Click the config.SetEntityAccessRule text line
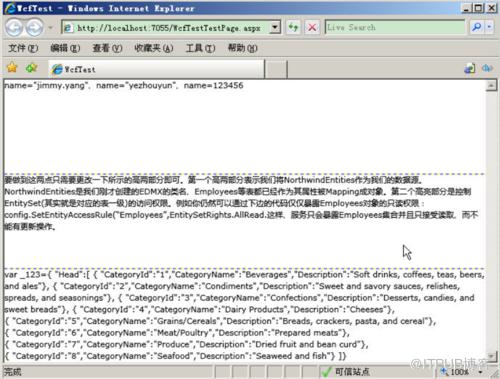 (x=242, y=215)
